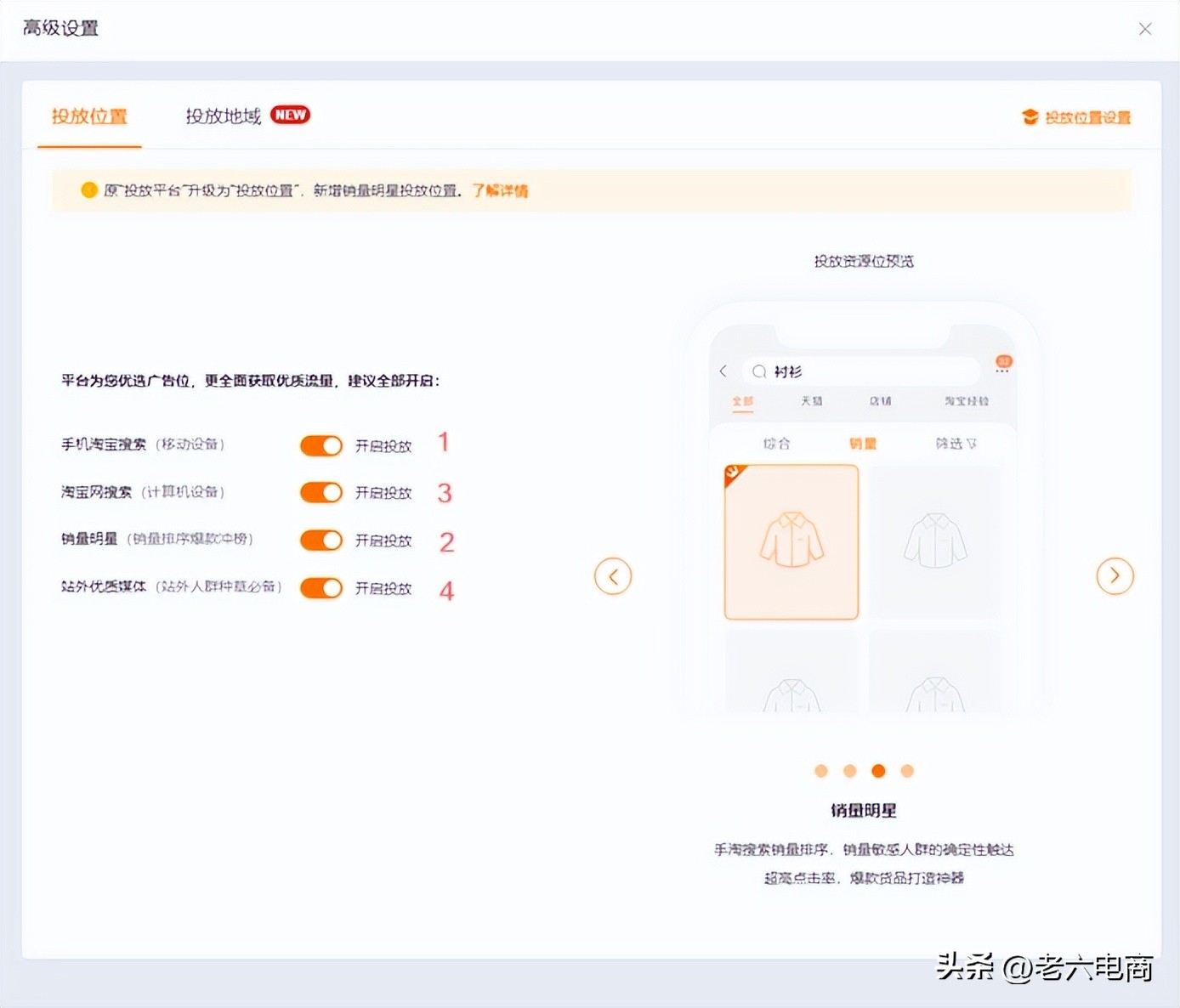Click the NEW badge next to 投放地域
Image resolution: width=1180 pixels, height=1008 pixels.
click(290, 114)
